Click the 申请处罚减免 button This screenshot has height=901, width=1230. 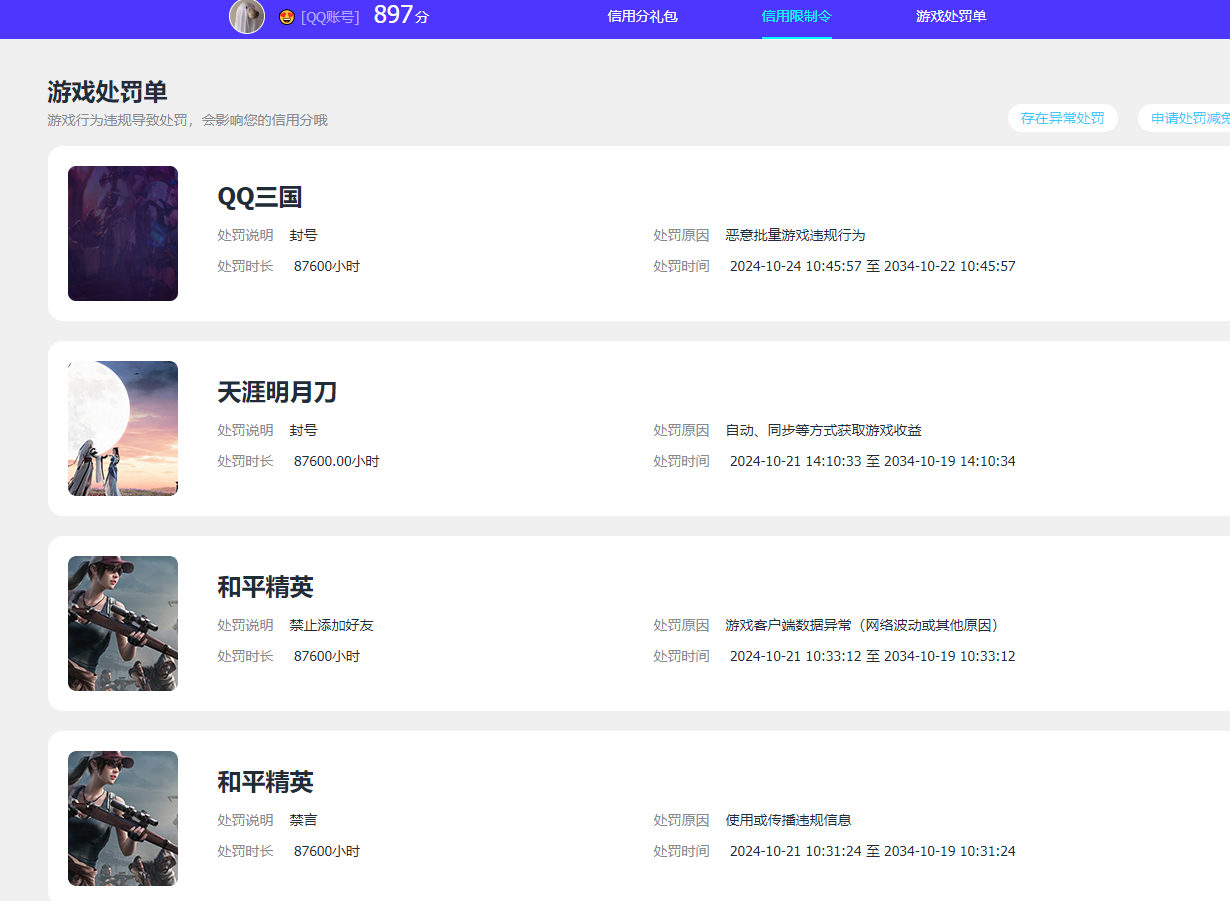click(x=1197, y=117)
